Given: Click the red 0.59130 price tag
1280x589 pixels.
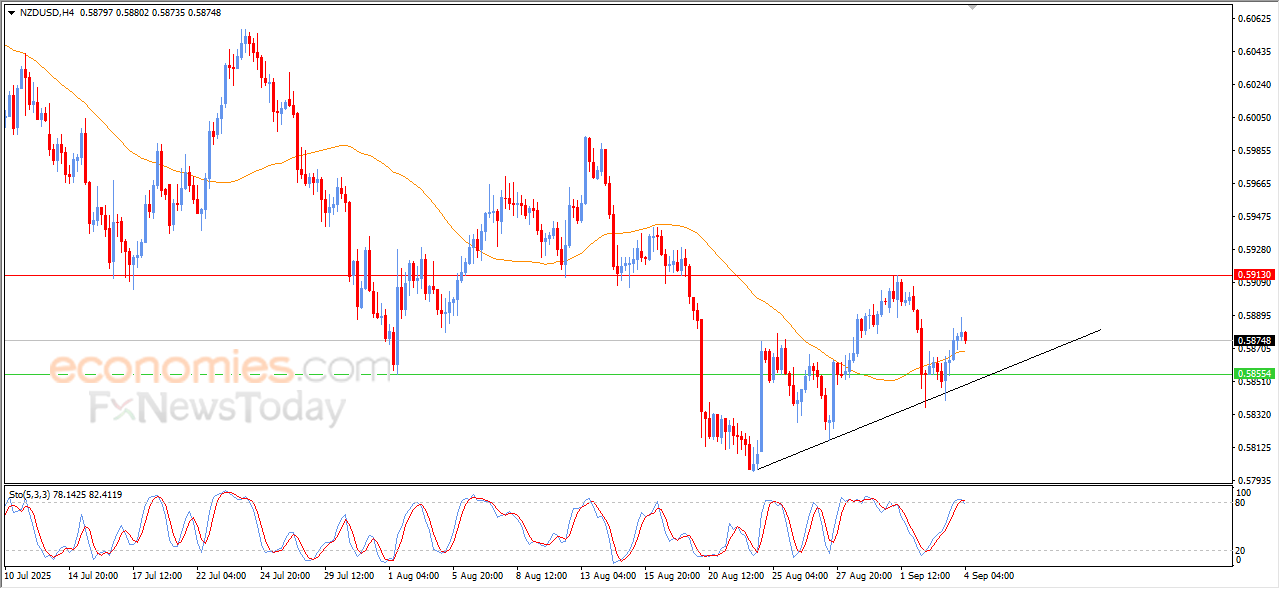Looking at the screenshot, I should pos(1254,274).
